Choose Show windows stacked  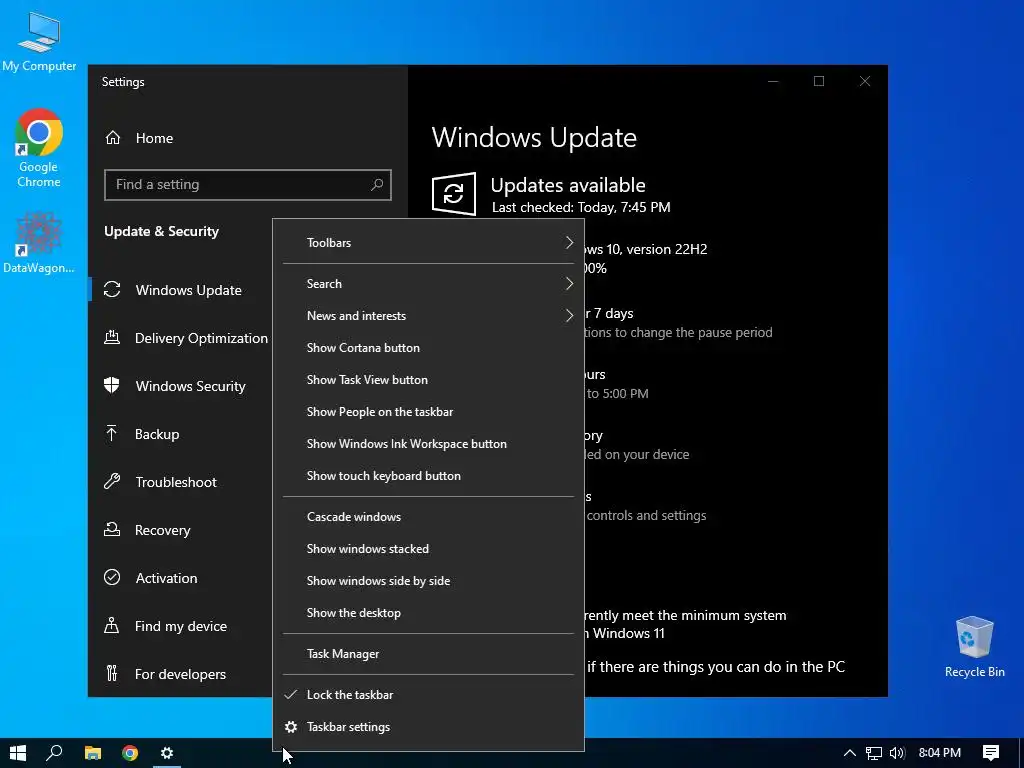(428, 549)
